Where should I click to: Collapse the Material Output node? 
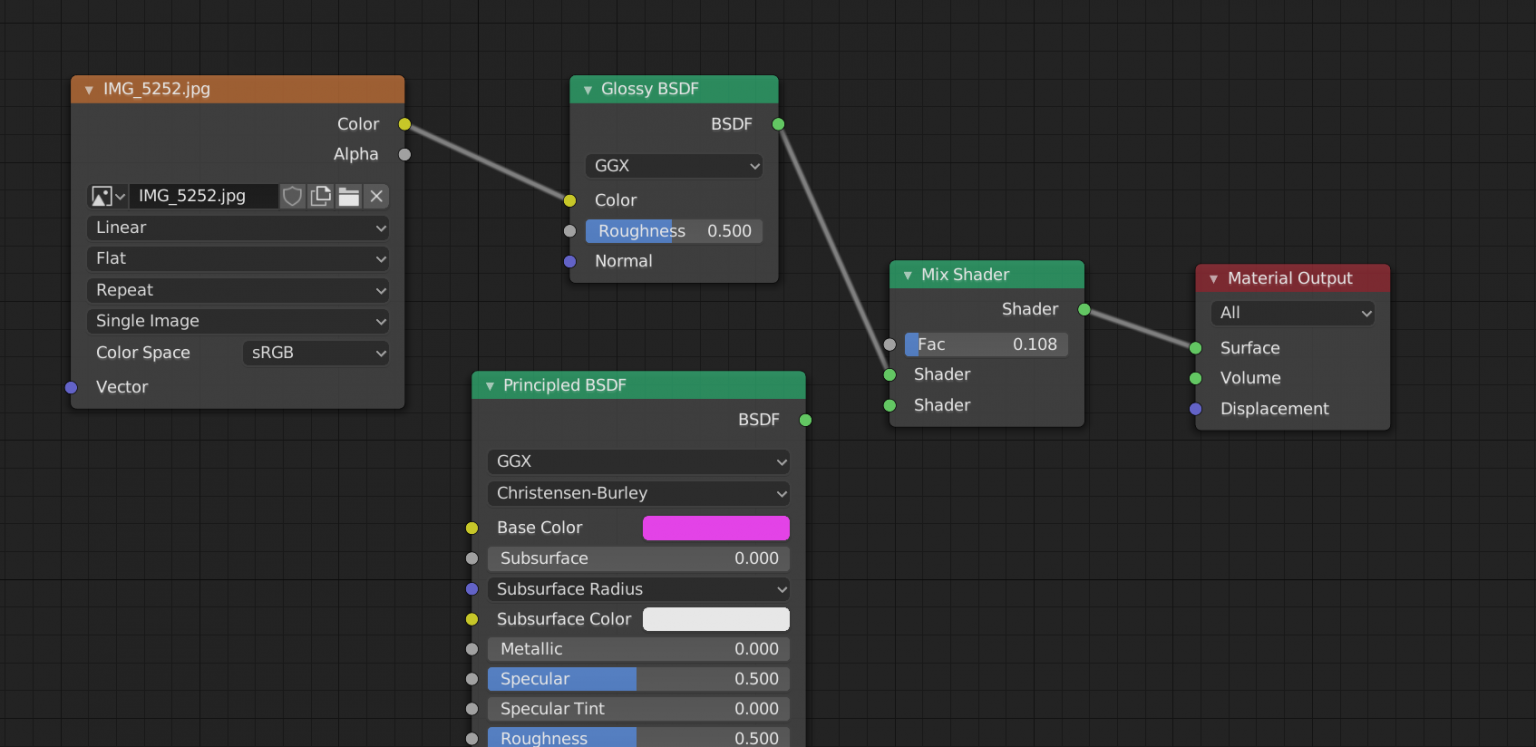coord(1213,278)
